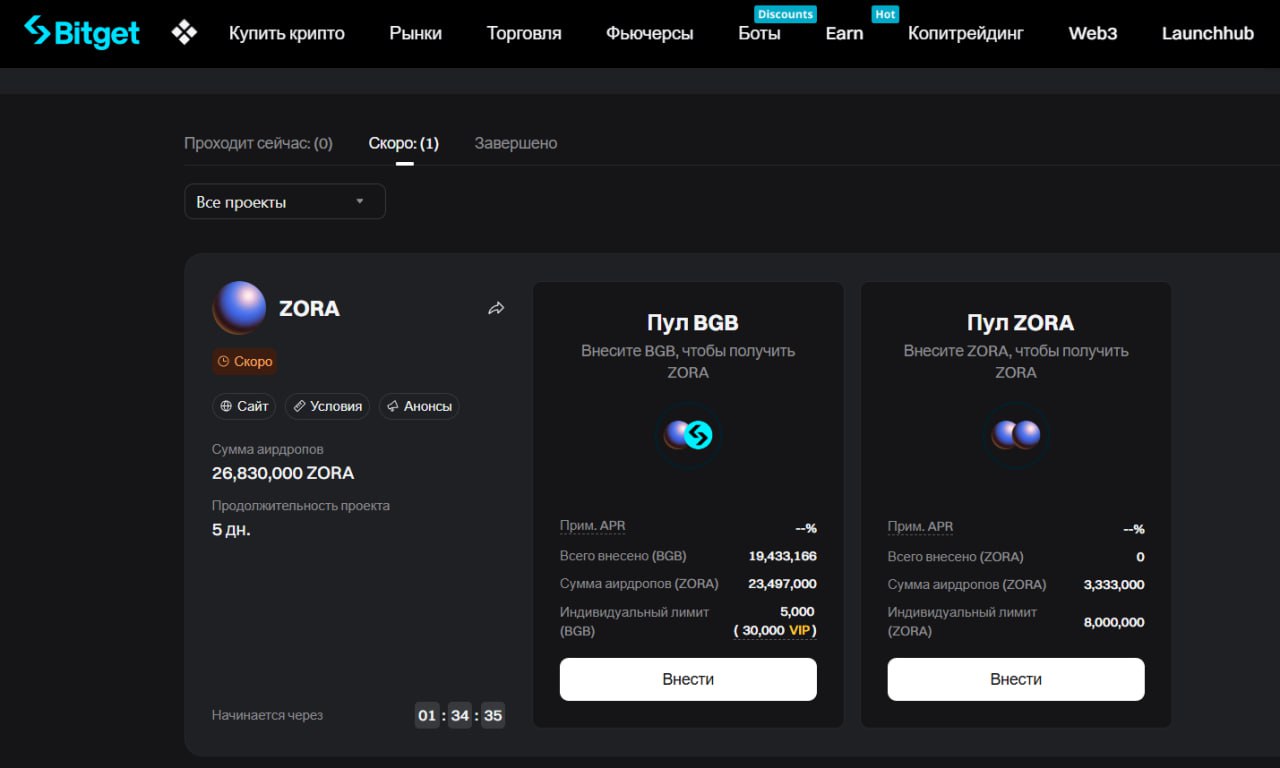Viewport: 1280px width, 768px height.
Task: Click the 01:34:35 countdown timer
Action: (x=460, y=715)
